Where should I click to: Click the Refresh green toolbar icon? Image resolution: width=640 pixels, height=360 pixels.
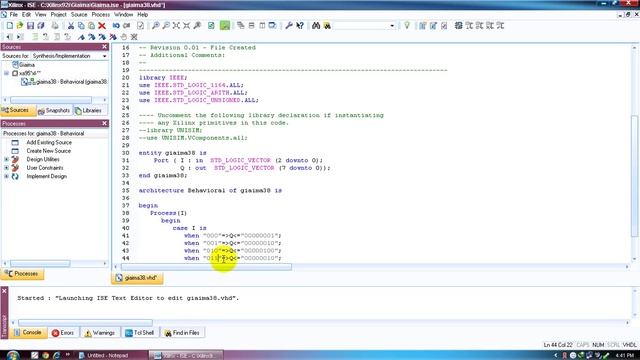[x=211, y=26]
